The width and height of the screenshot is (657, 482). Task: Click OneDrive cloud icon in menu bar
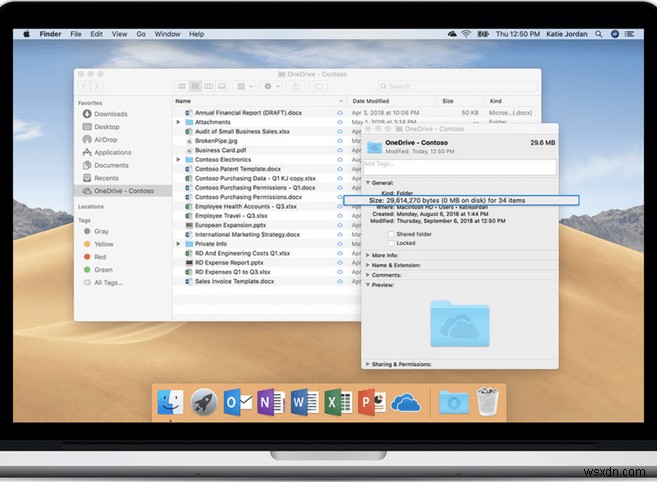tap(452, 34)
